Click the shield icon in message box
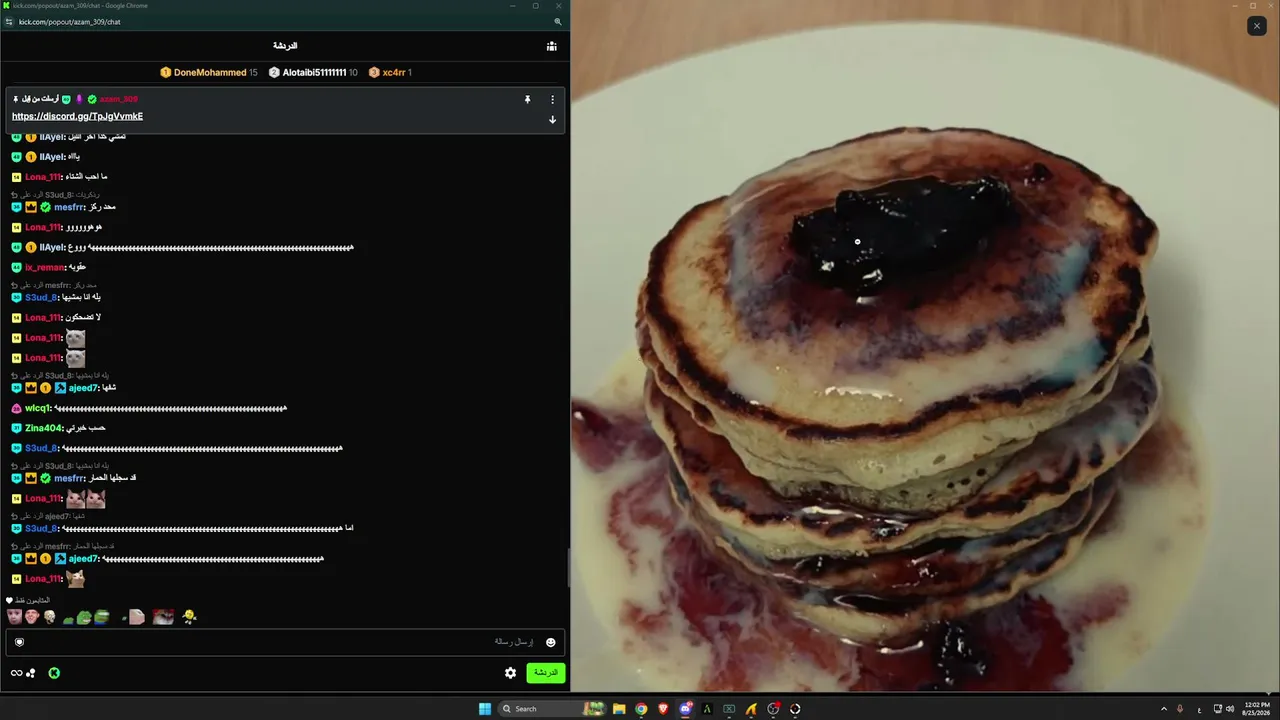Image resolution: width=1280 pixels, height=720 pixels. [19, 642]
